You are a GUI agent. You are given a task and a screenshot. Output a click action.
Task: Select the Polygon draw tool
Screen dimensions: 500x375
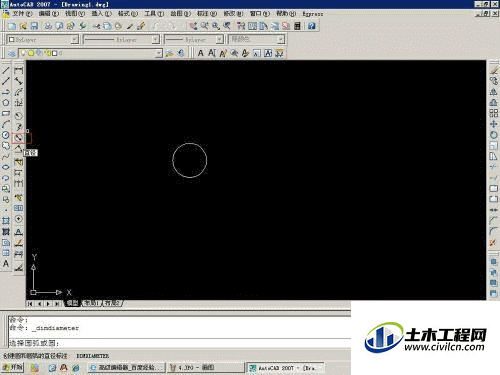(x=6, y=103)
